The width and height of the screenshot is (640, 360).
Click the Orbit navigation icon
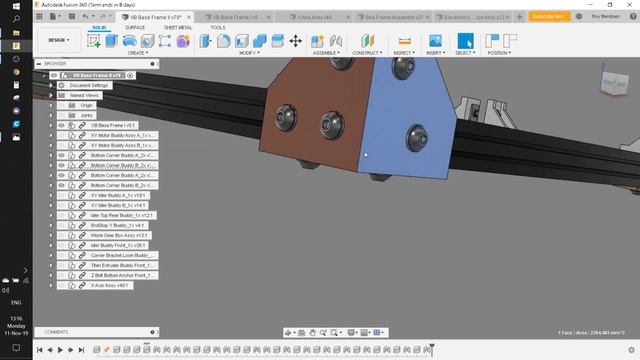(288, 333)
